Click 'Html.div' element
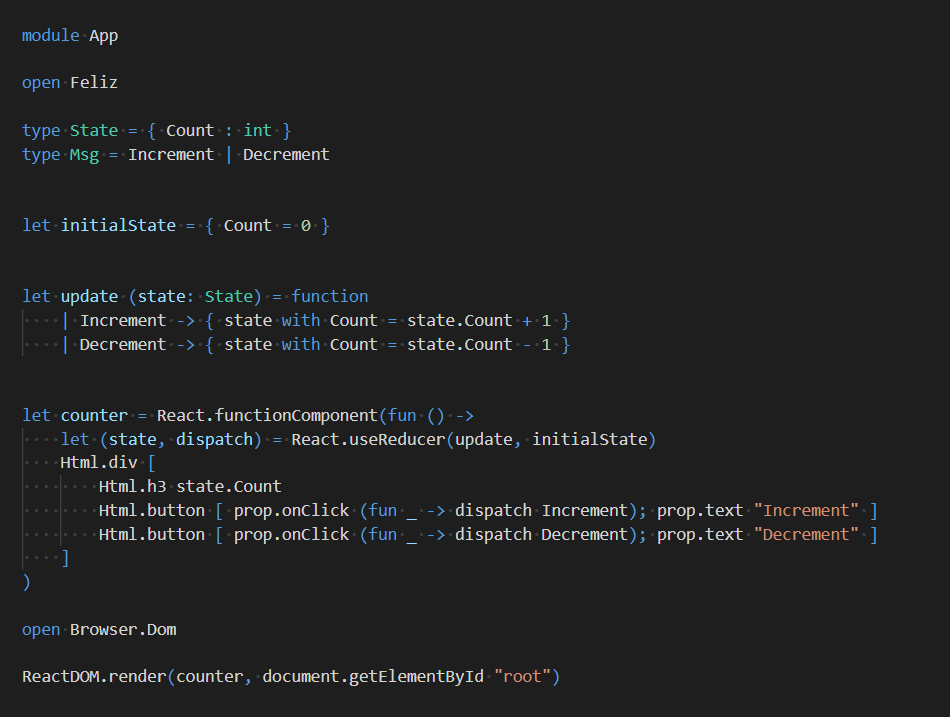950x717 pixels. click(99, 463)
